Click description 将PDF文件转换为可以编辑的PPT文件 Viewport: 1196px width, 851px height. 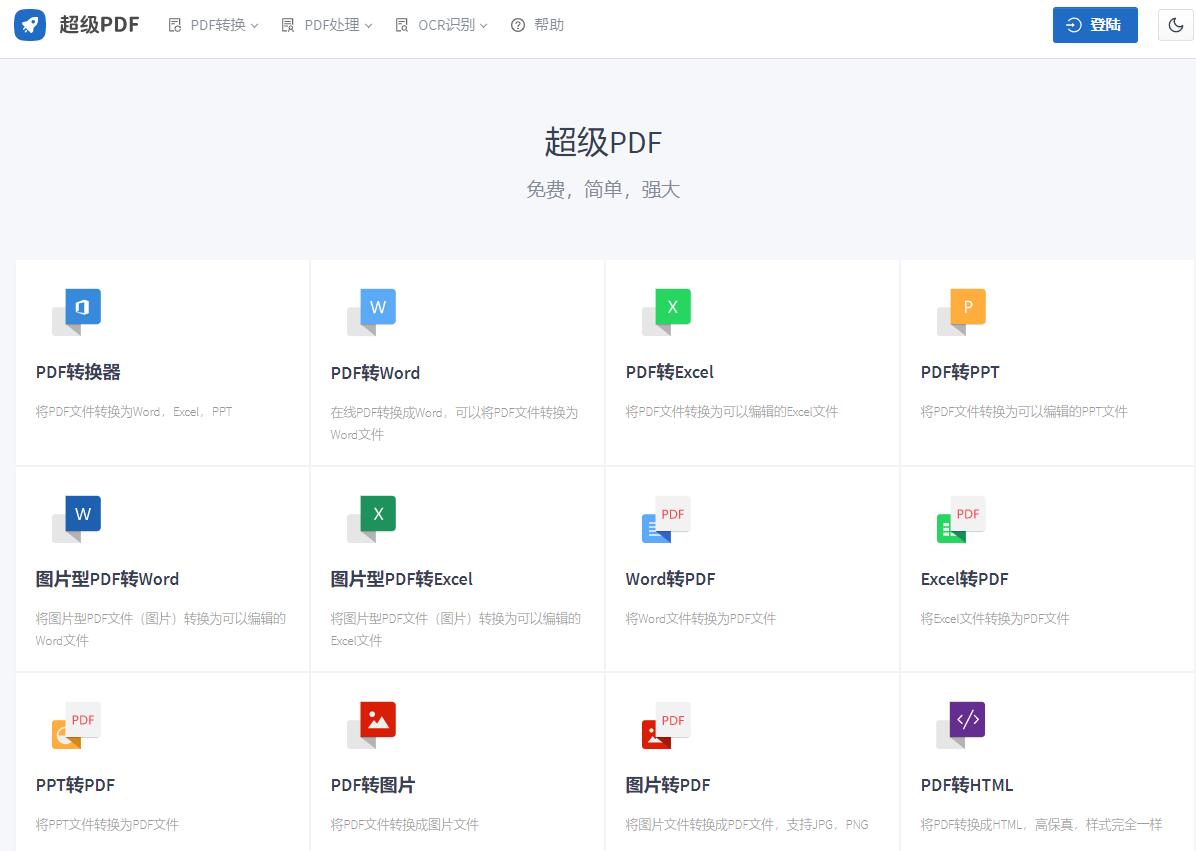(x=1024, y=412)
